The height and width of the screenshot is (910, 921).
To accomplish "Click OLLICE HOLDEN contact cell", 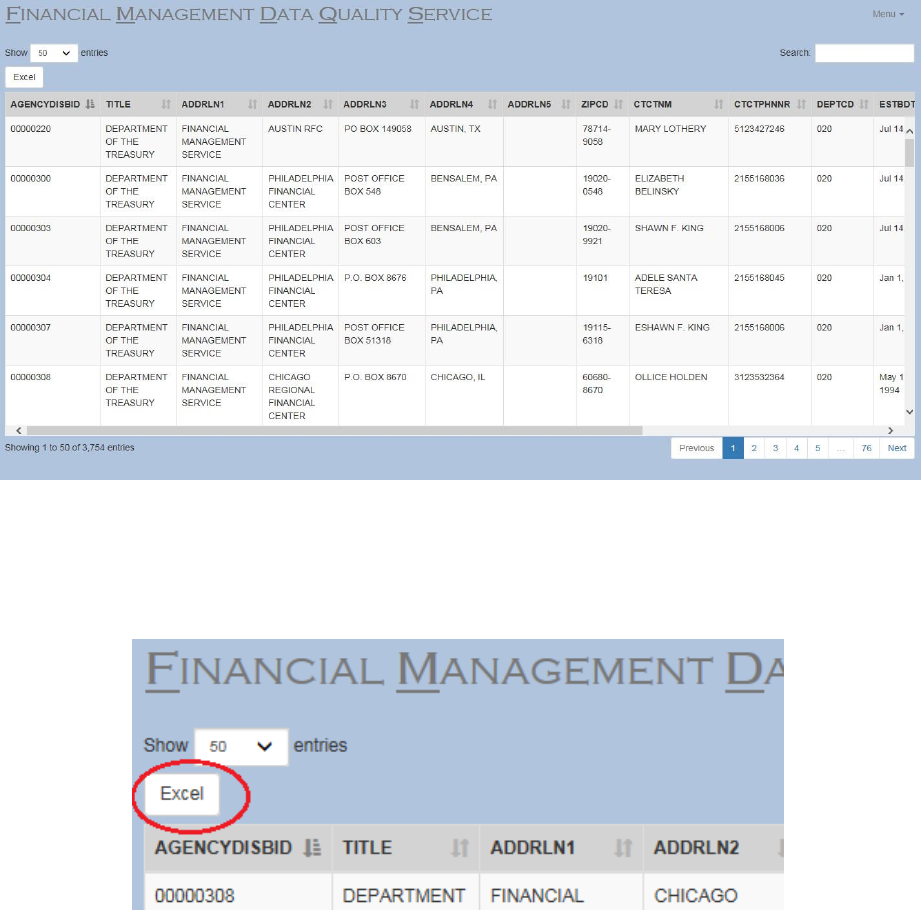I will point(678,395).
